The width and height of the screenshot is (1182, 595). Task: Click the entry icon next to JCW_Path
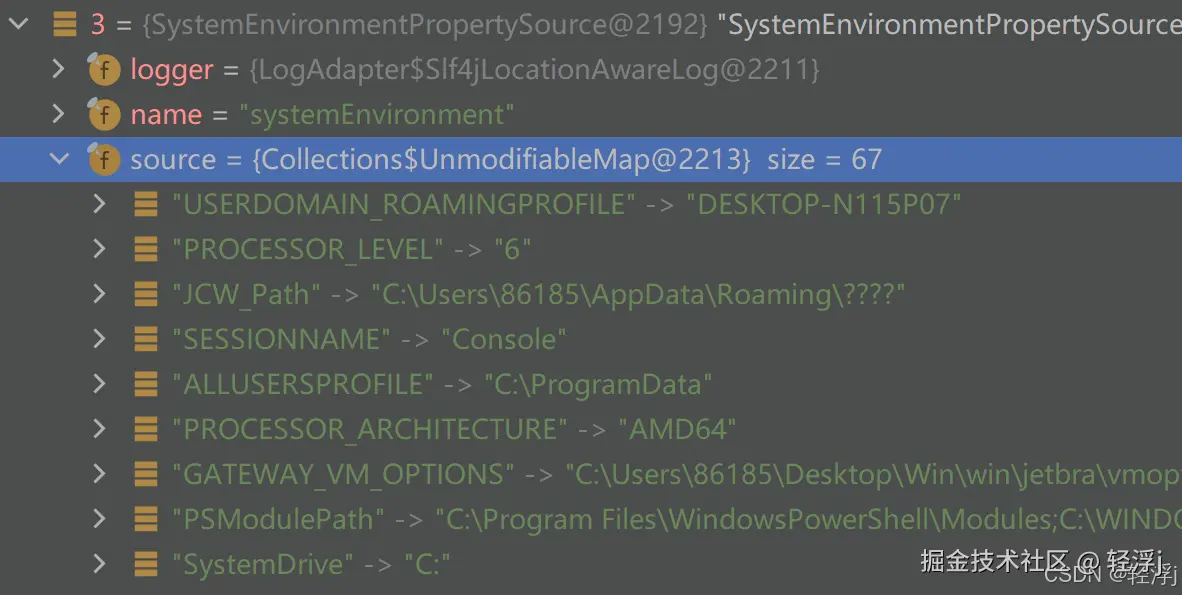(146, 295)
